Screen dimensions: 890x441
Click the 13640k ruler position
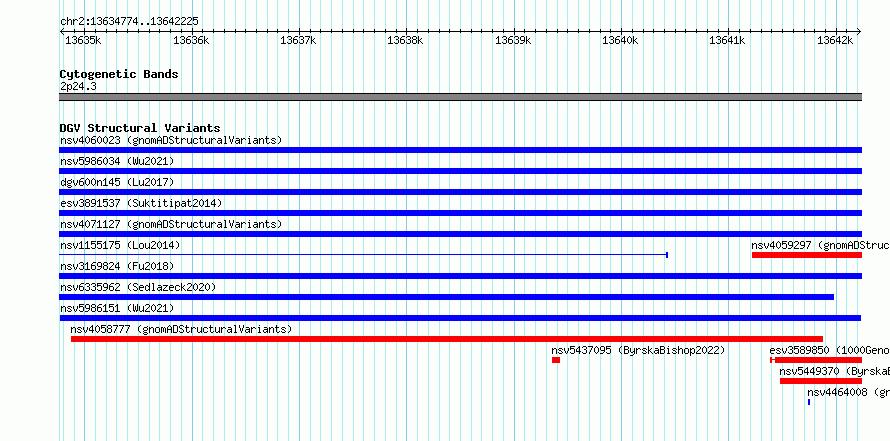(620, 40)
